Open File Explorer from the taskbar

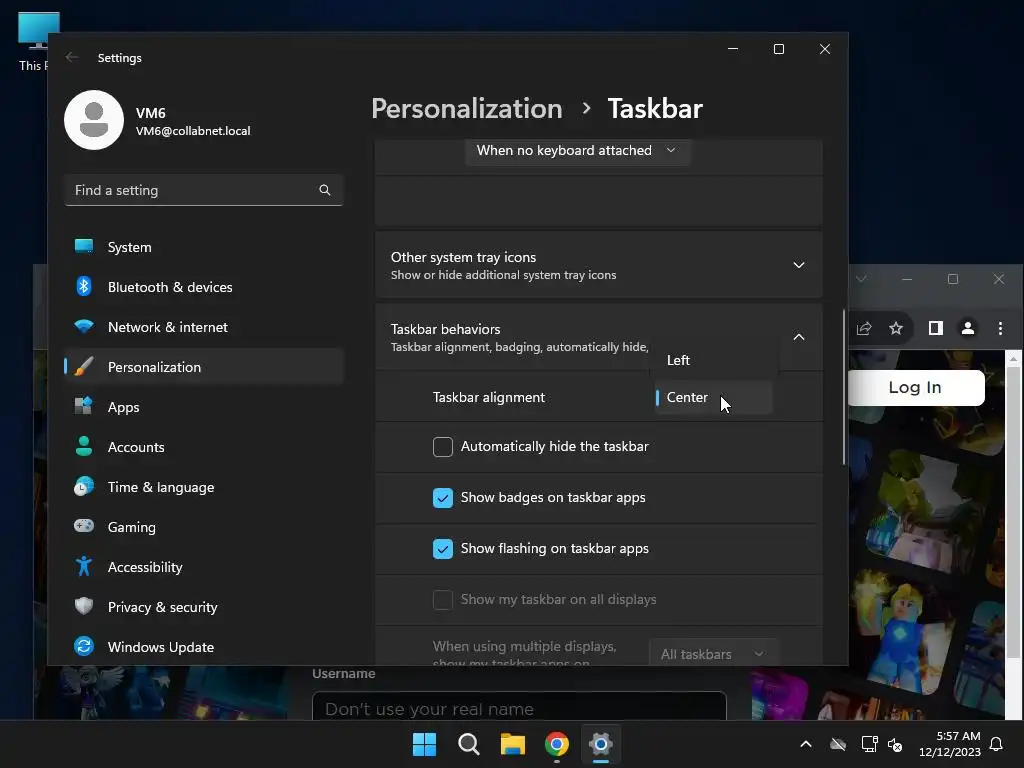[x=513, y=744]
